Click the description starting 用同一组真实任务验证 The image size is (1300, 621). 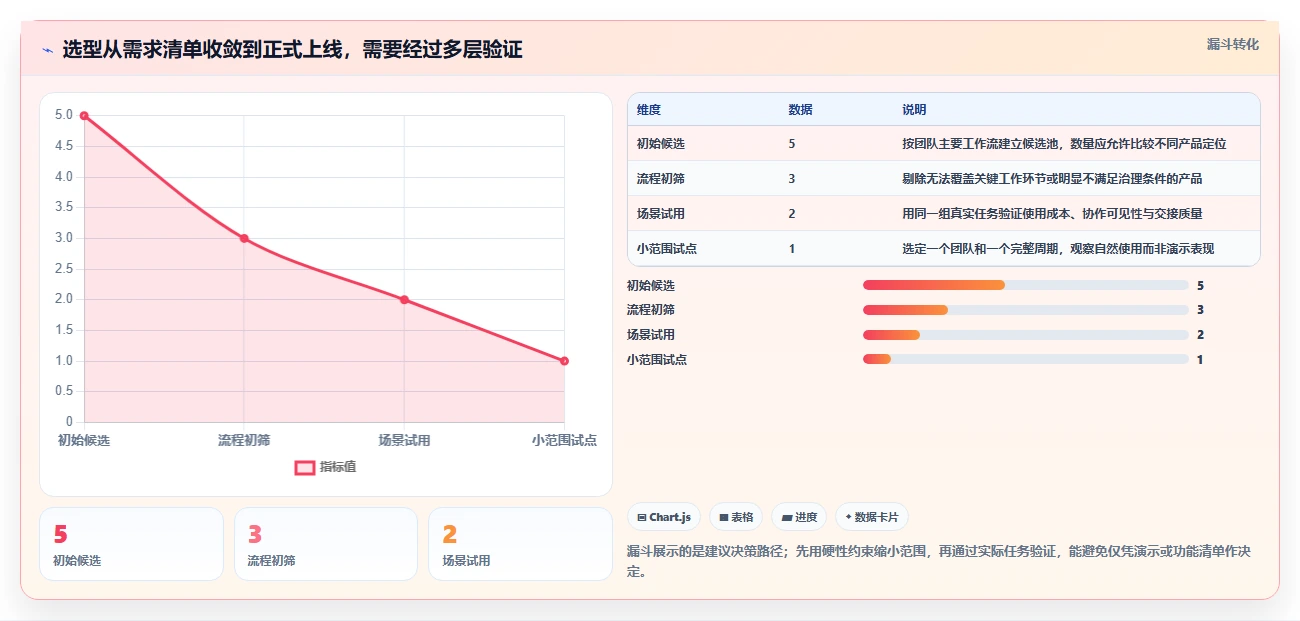[1052, 214]
